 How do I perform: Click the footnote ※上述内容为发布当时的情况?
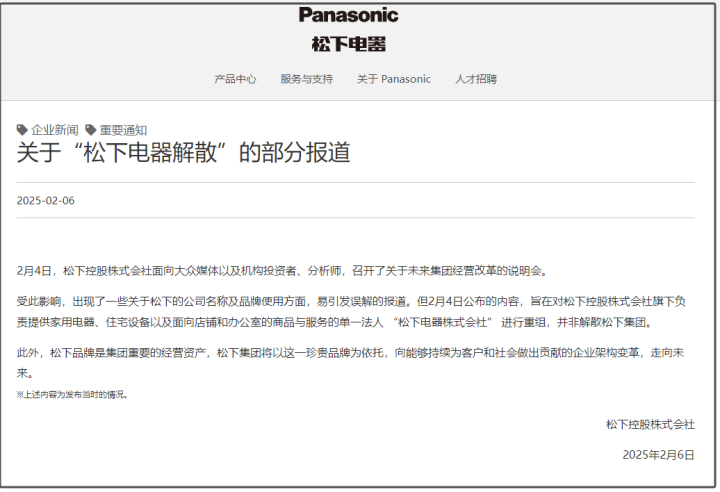[72, 395]
